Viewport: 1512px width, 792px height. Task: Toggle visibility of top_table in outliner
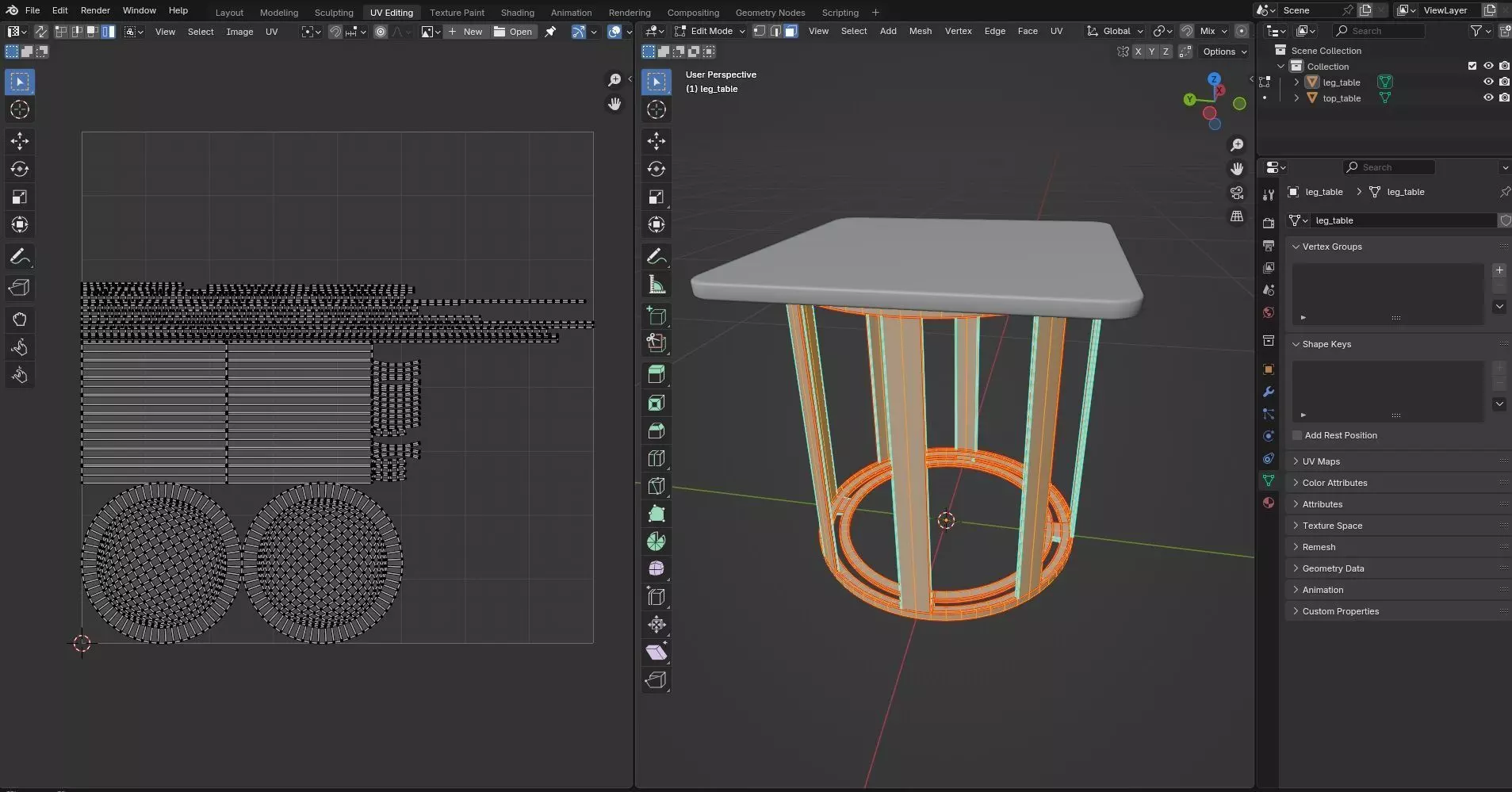point(1488,98)
